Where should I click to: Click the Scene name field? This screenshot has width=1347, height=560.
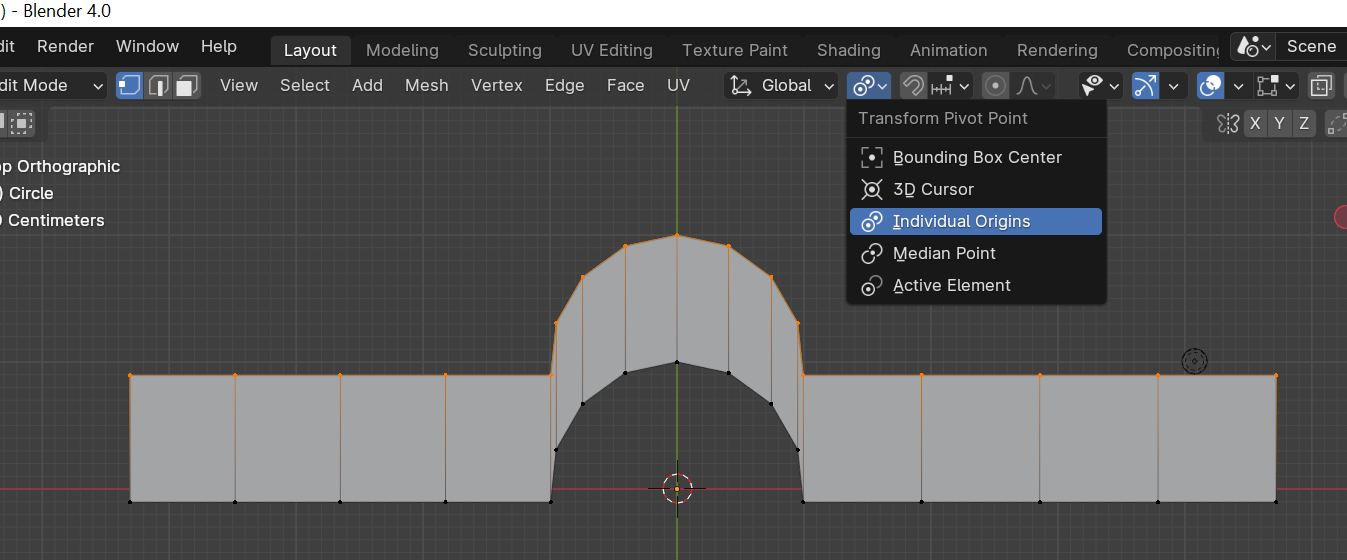pos(1311,47)
